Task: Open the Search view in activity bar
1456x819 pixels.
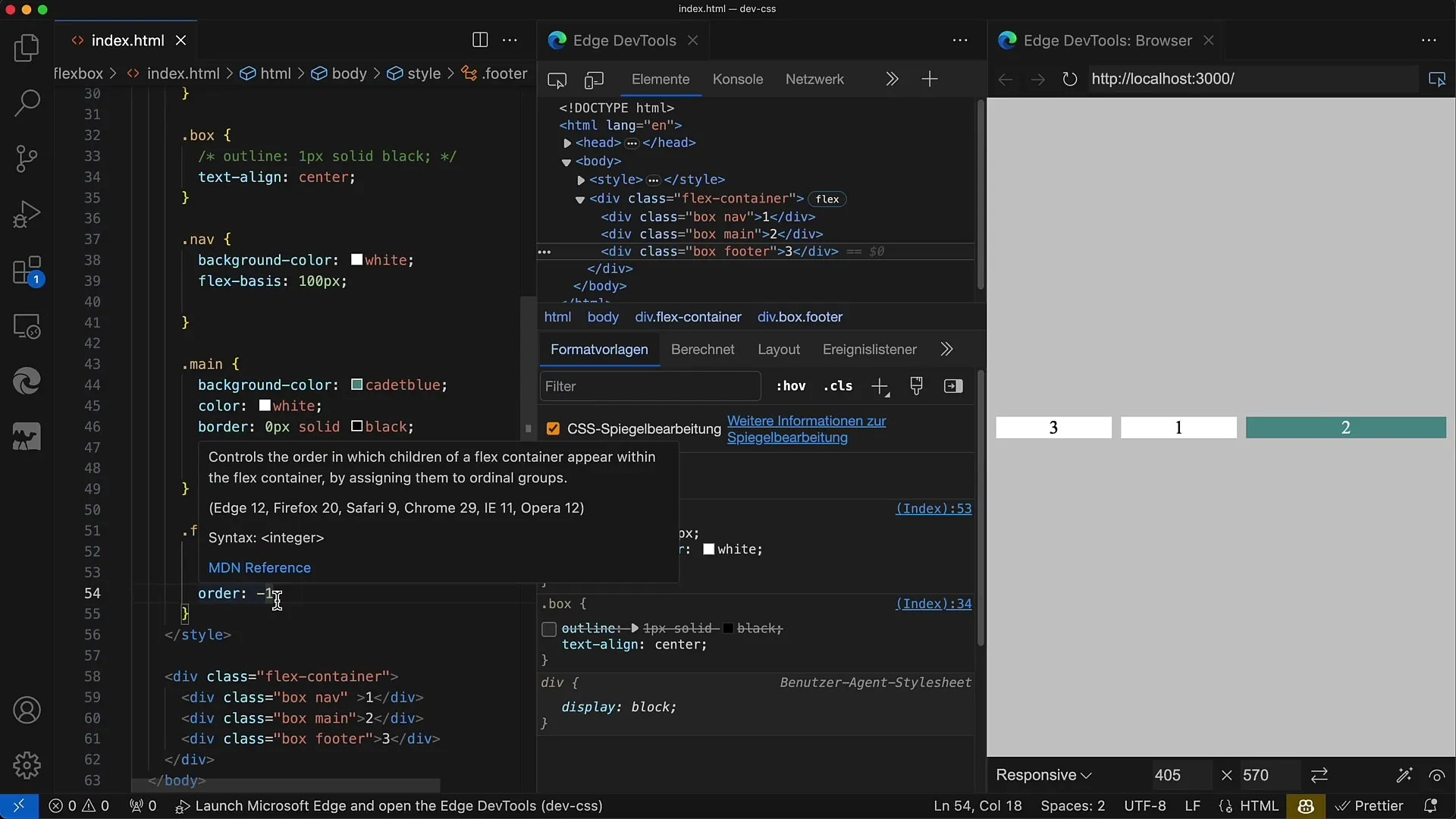Action: pyautogui.click(x=27, y=103)
